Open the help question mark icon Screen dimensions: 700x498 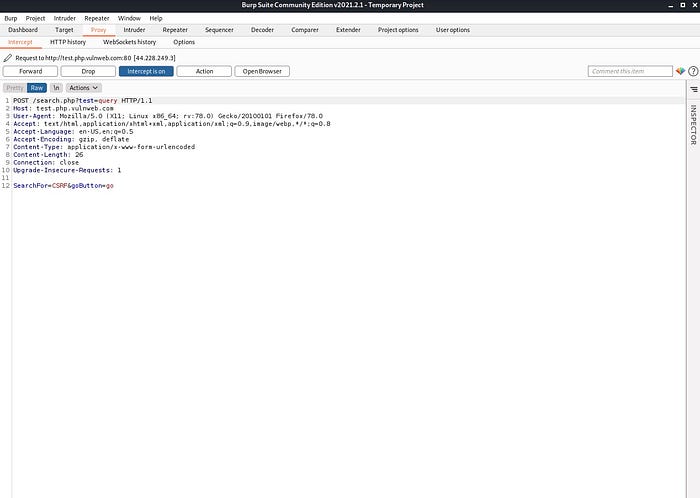(693, 71)
